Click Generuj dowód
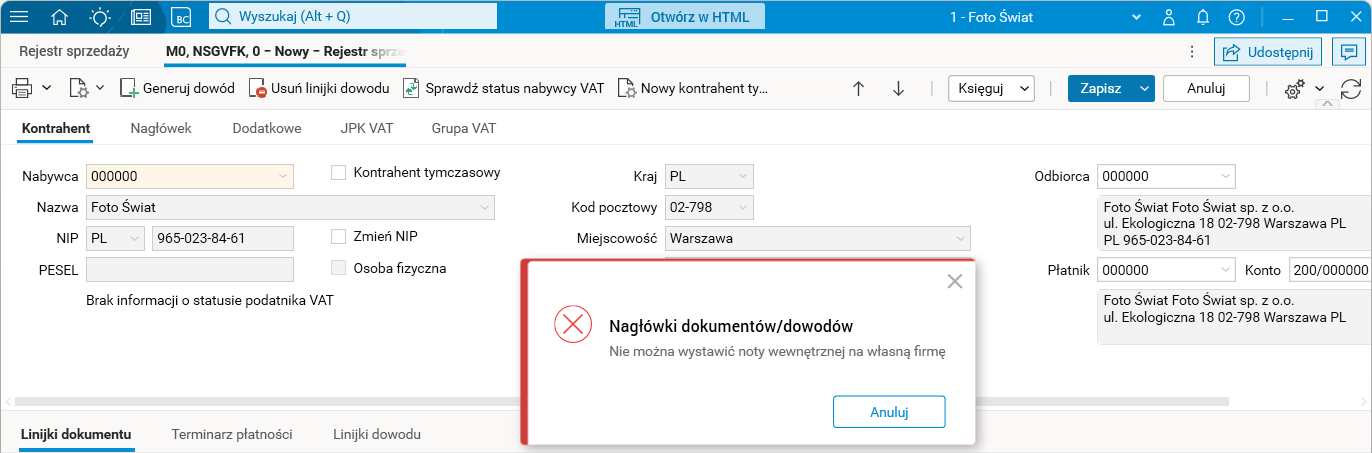 pos(177,88)
